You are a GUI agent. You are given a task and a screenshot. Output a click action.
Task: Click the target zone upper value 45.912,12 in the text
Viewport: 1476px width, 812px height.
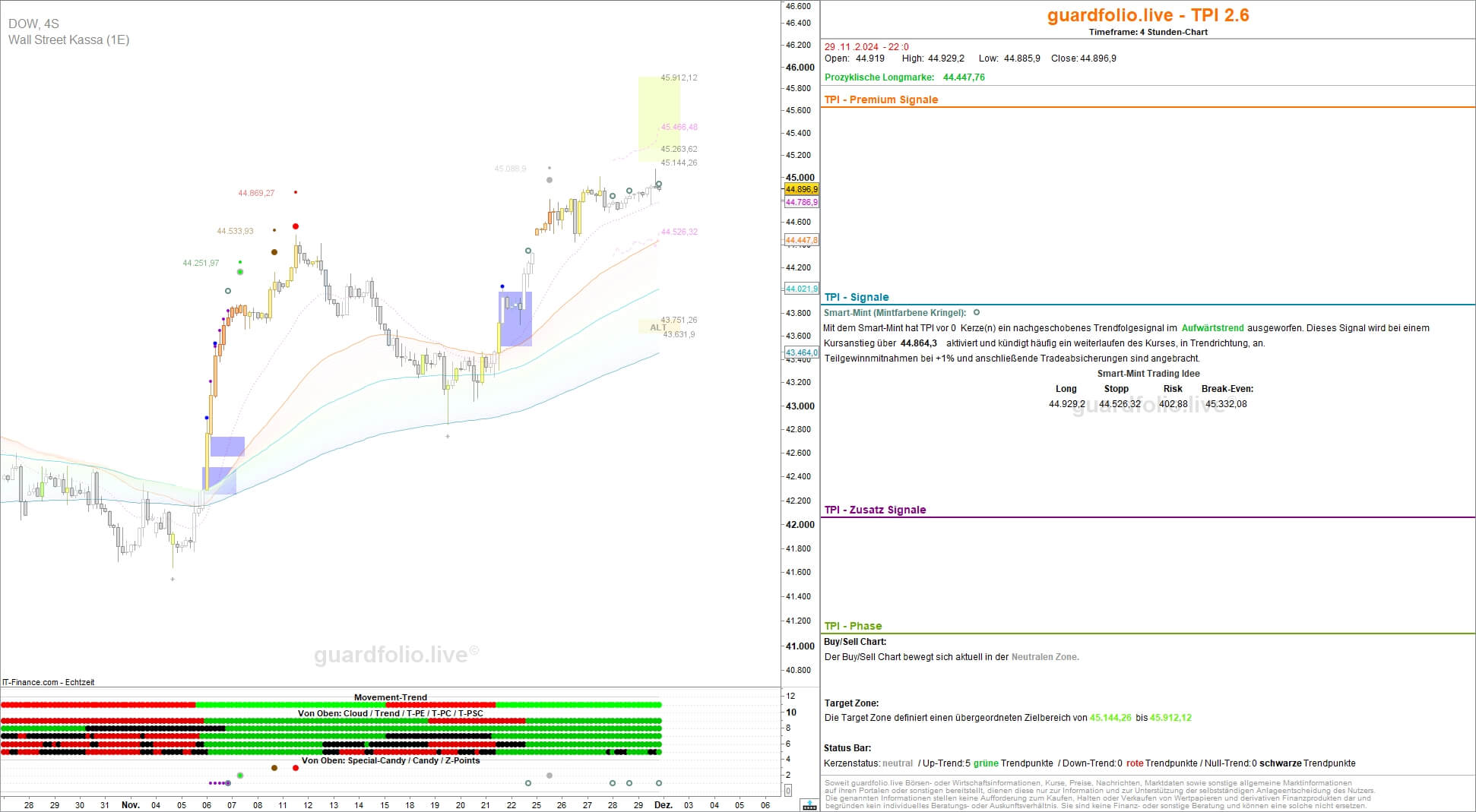tap(1170, 718)
